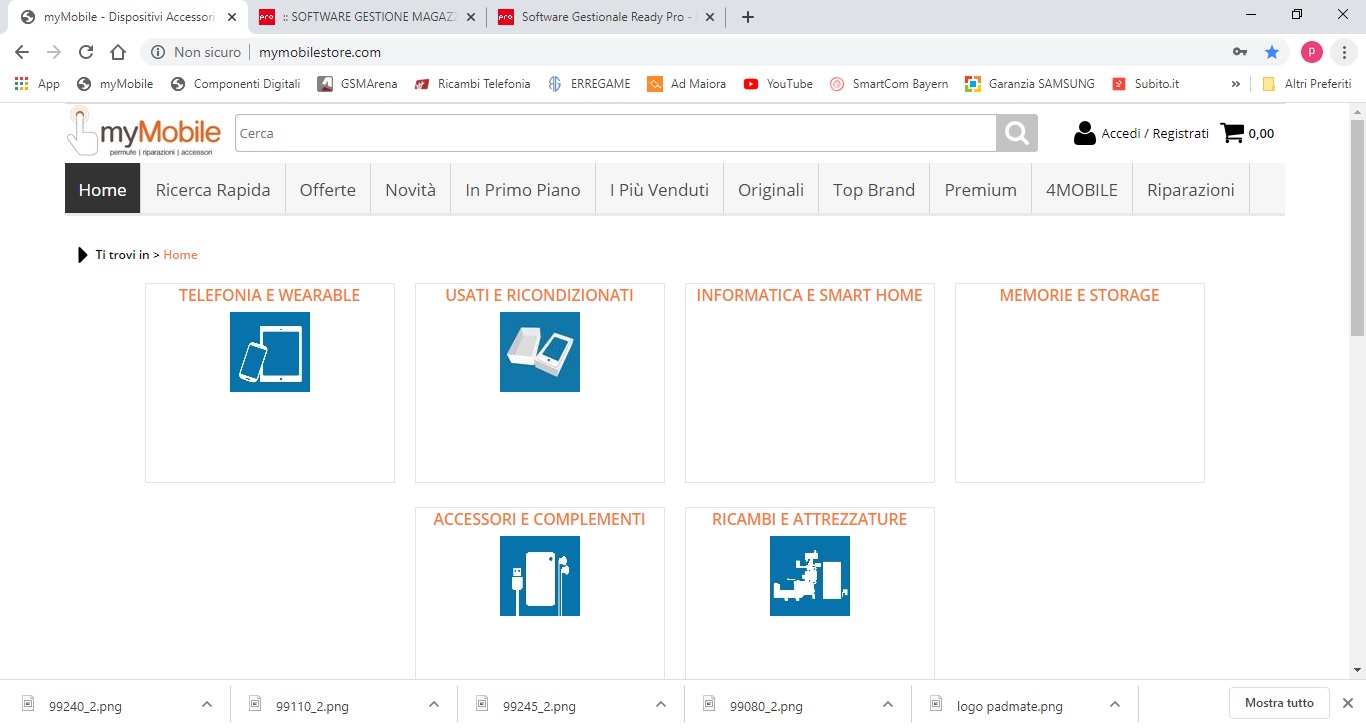
Task: Expand options for 99110_2.png download
Action: (x=434, y=704)
